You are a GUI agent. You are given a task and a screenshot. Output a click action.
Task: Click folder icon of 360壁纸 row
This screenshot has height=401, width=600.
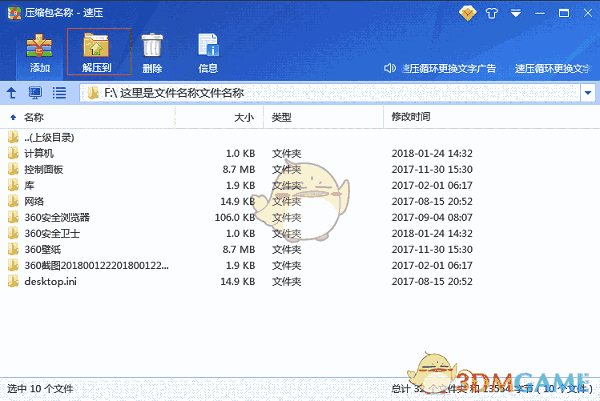[13, 249]
